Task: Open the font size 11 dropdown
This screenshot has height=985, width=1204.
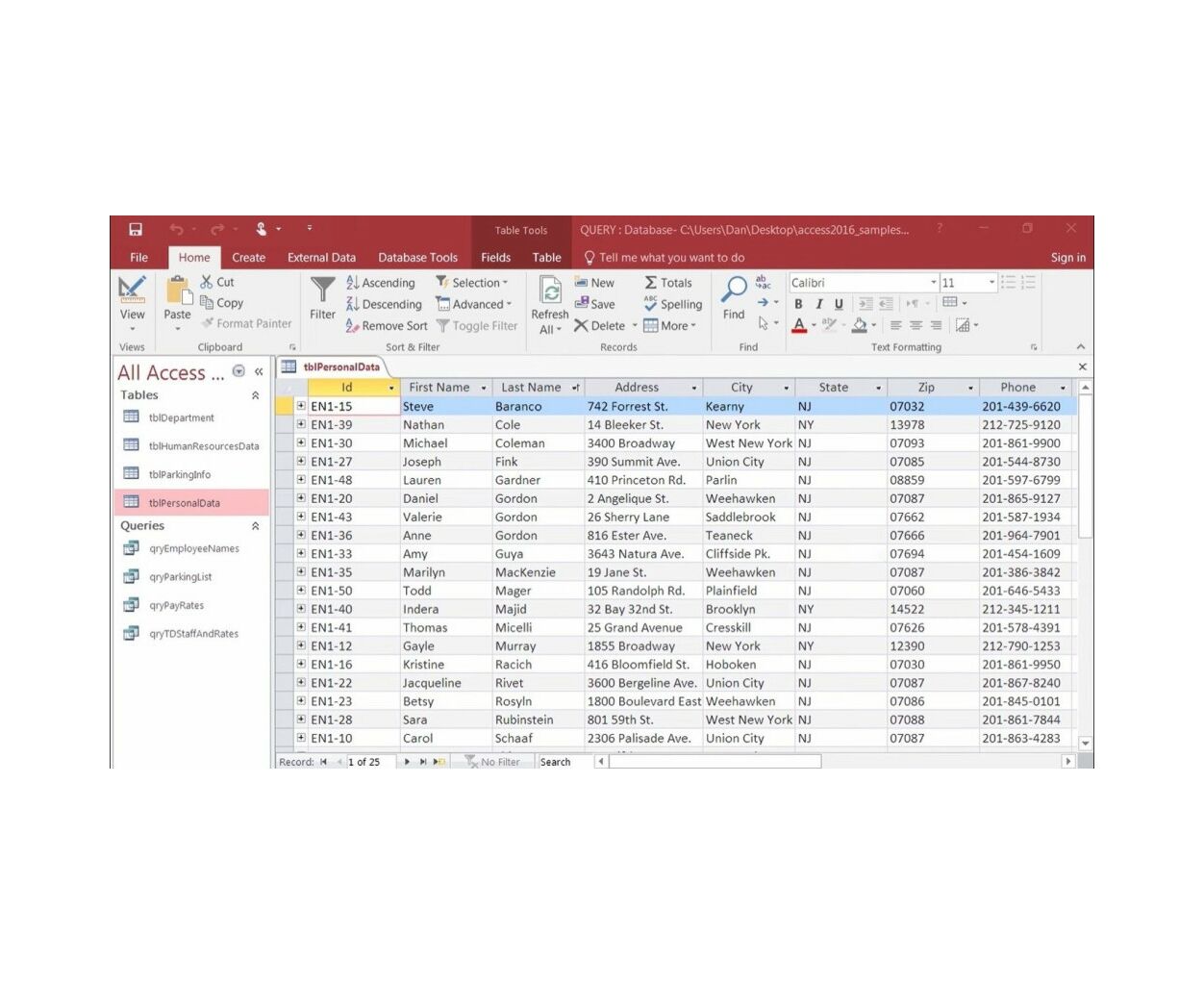Action: pyautogui.click(x=991, y=283)
